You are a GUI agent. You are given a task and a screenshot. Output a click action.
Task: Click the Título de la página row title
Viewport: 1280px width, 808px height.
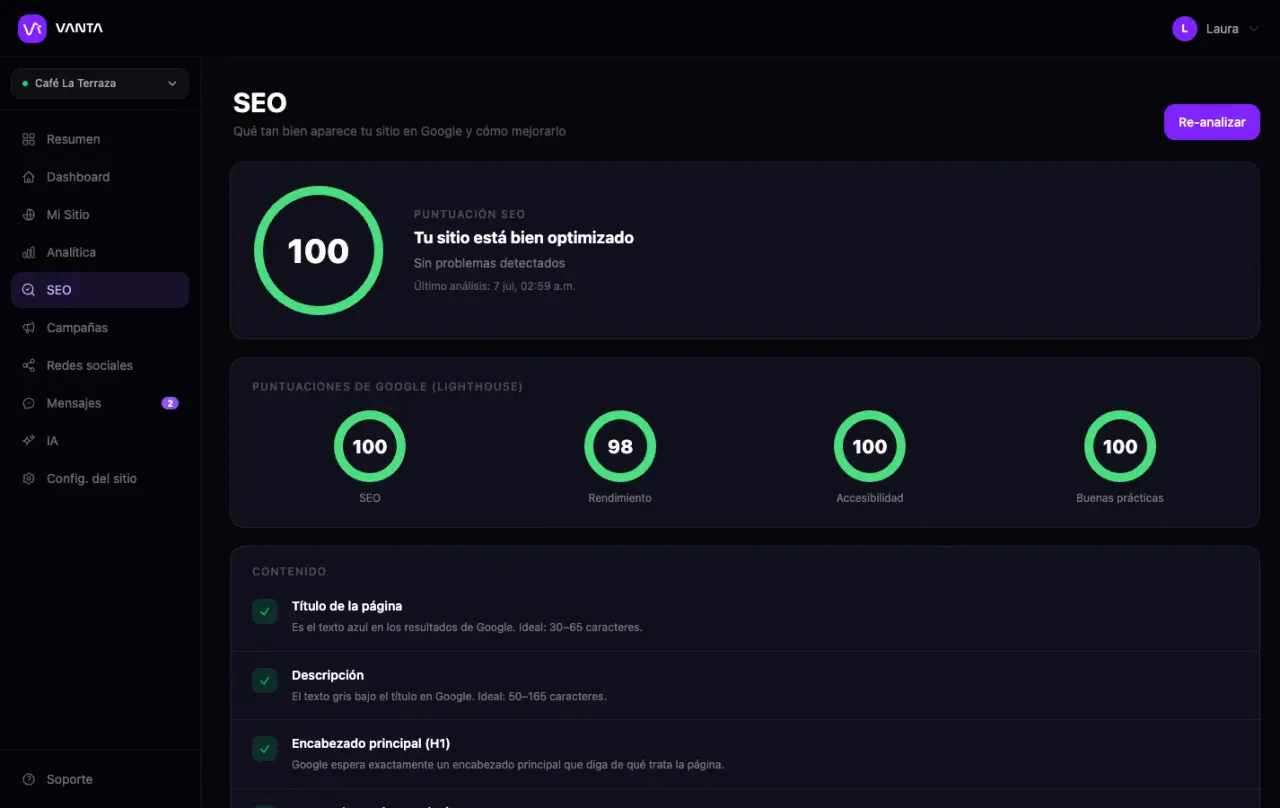tap(347, 606)
